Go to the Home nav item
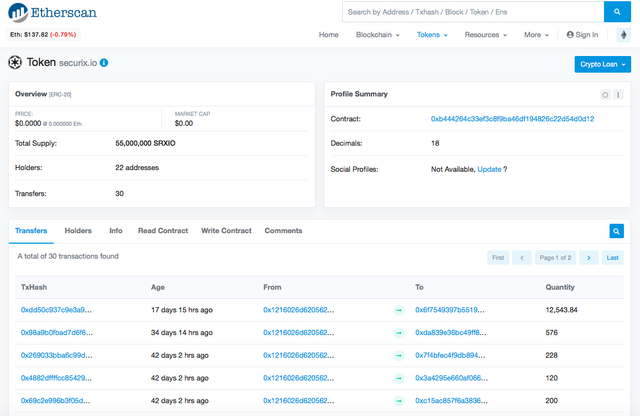 pos(329,35)
